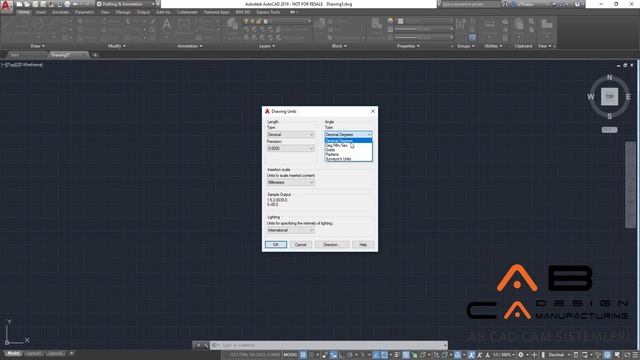
Task: Click the WCS dropdown below the ViewCube
Action: click(609, 130)
